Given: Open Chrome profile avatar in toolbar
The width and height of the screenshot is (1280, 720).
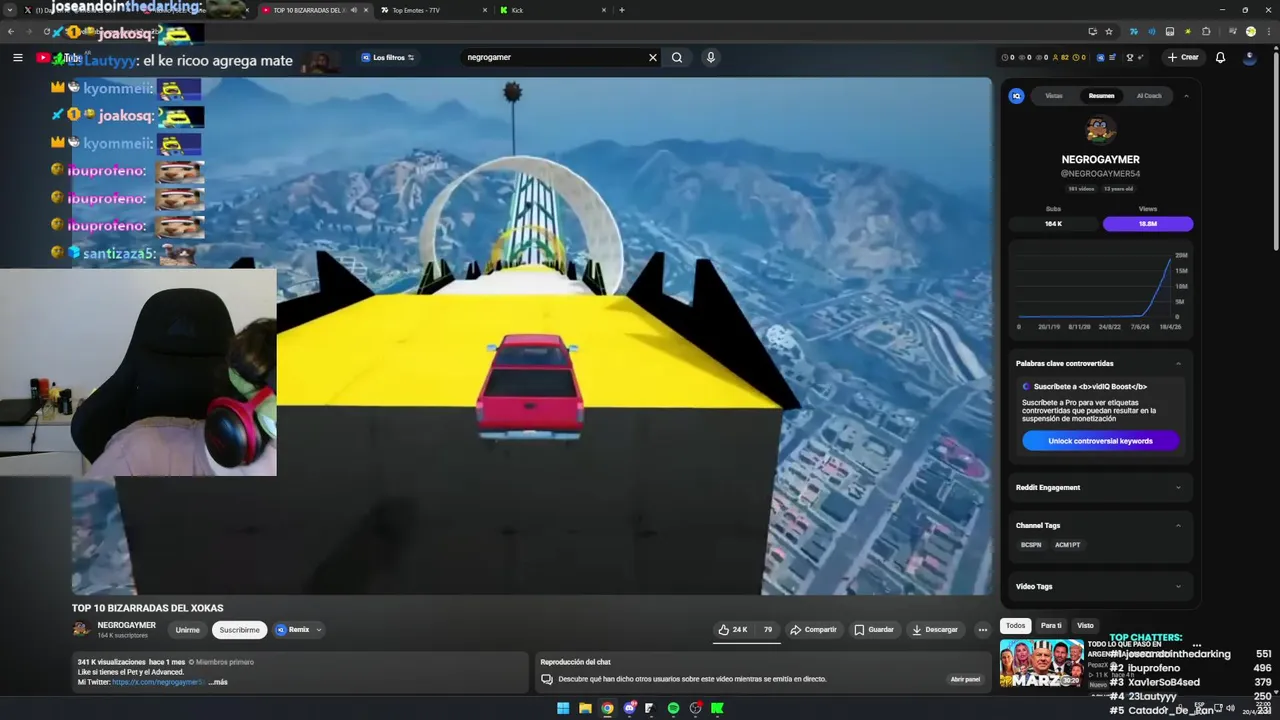Looking at the screenshot, I should pos(1251,31).
